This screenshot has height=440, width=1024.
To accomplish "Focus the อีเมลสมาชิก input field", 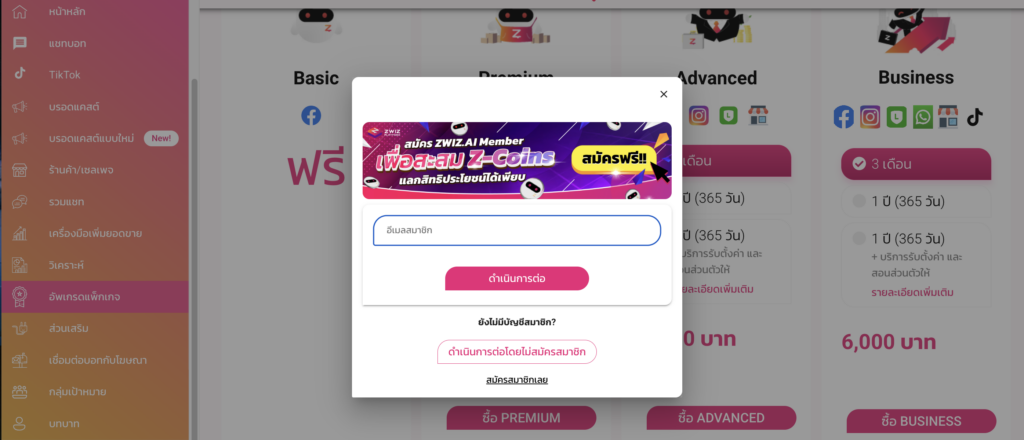I will [x=517, y=230].
